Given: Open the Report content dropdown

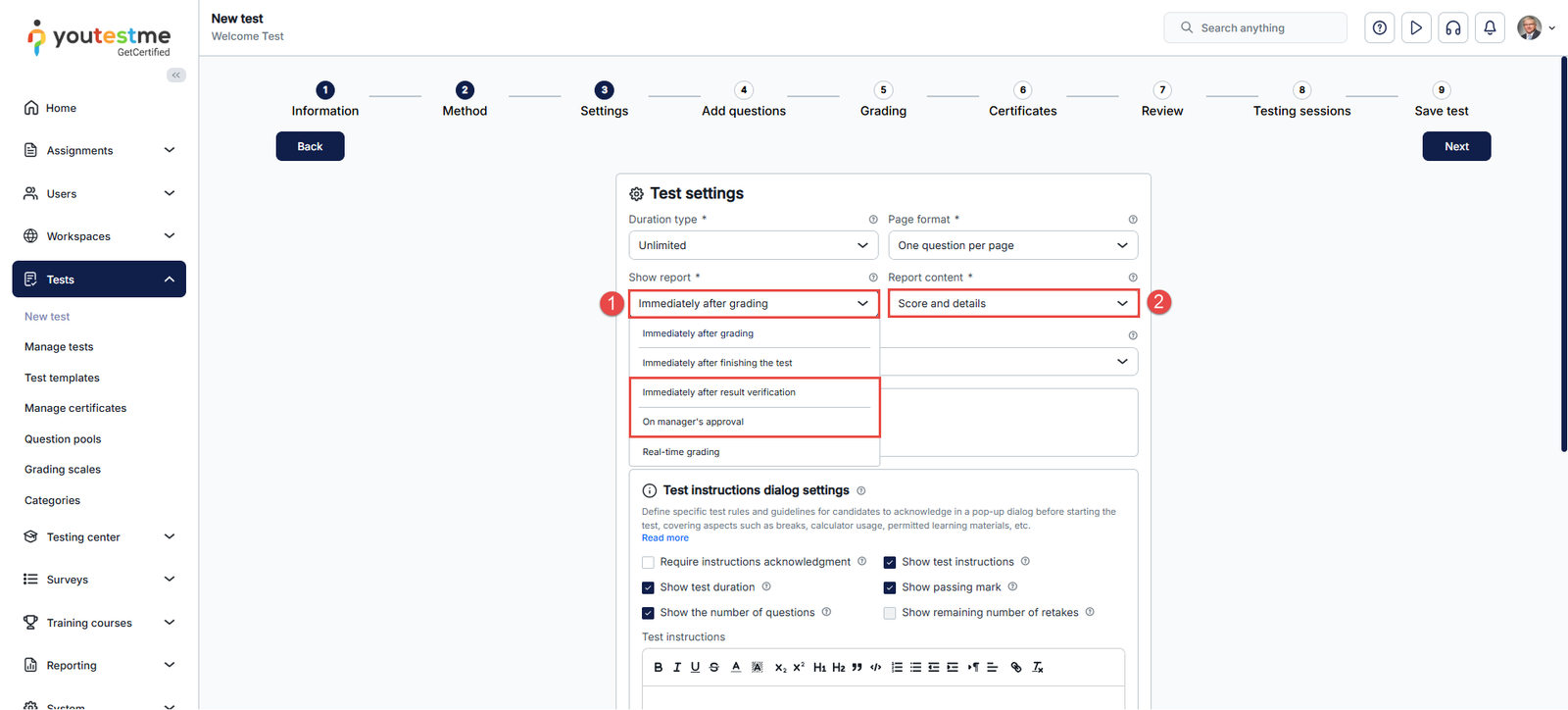Looking at the screenshot, I should click(x=1012, y=304).
